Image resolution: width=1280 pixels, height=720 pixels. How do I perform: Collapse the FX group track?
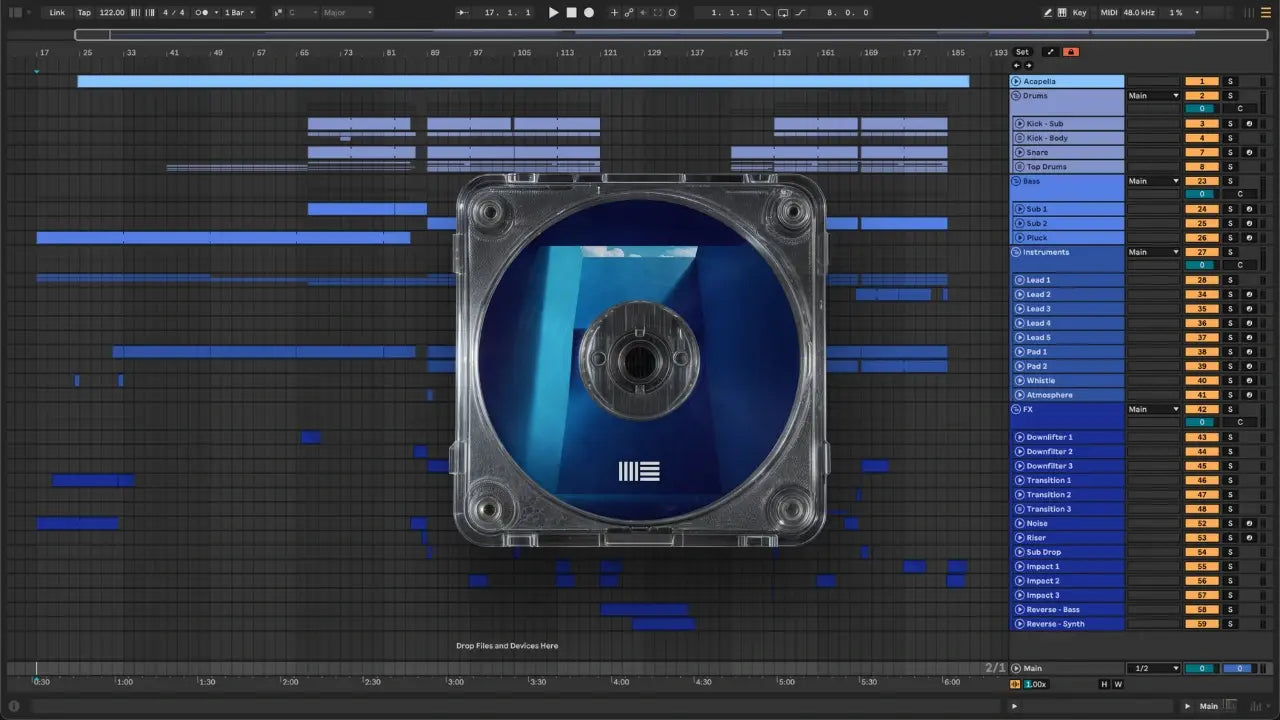point(1016,409)
